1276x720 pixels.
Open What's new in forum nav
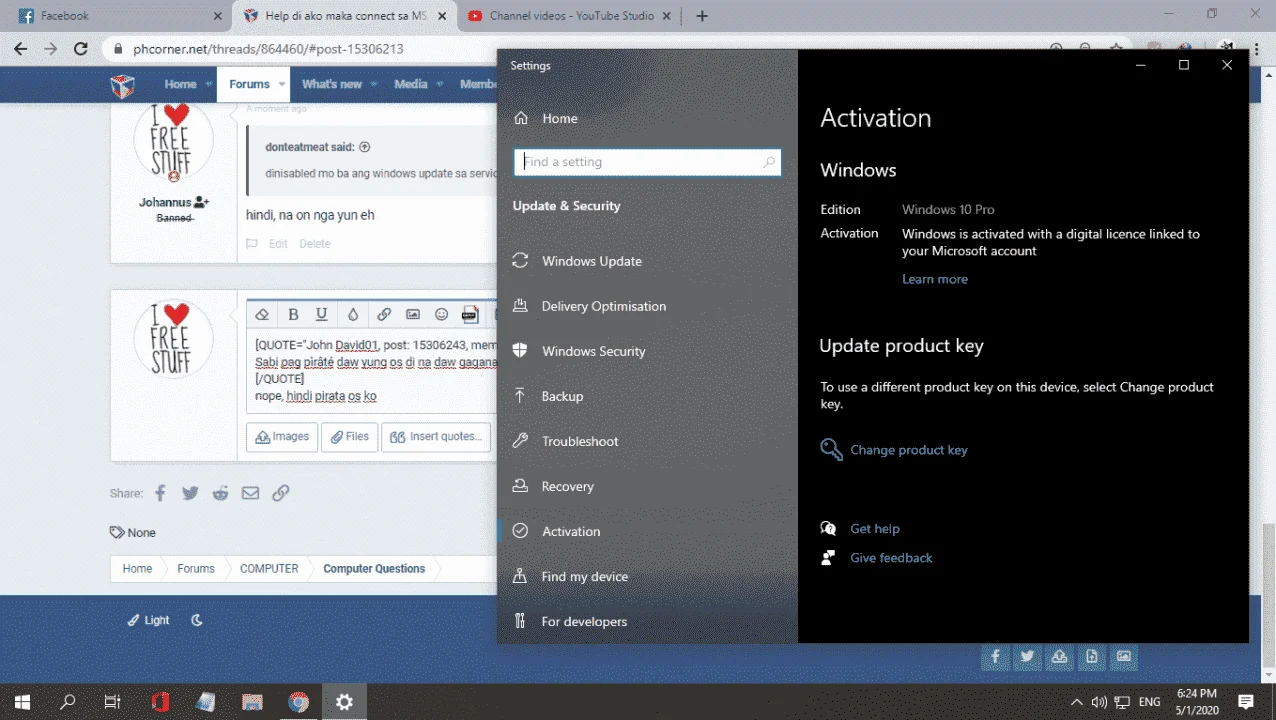(332, 84)
